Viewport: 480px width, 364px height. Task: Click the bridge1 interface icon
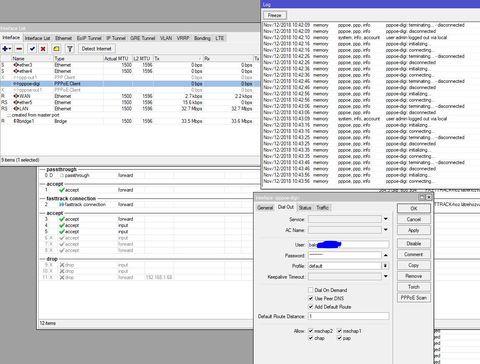pyautogui.click(x=15, y=121)
